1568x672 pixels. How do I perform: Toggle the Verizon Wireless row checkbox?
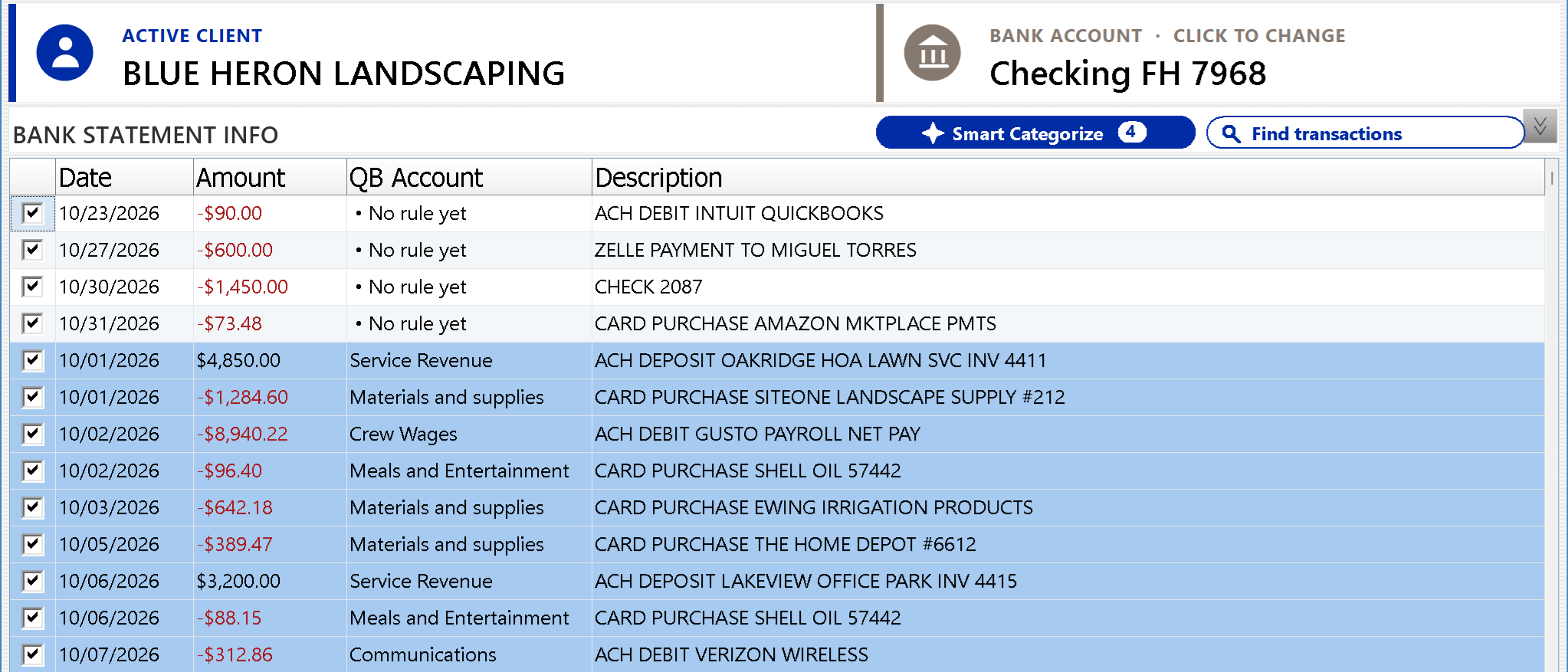click(x=32, y=654)
